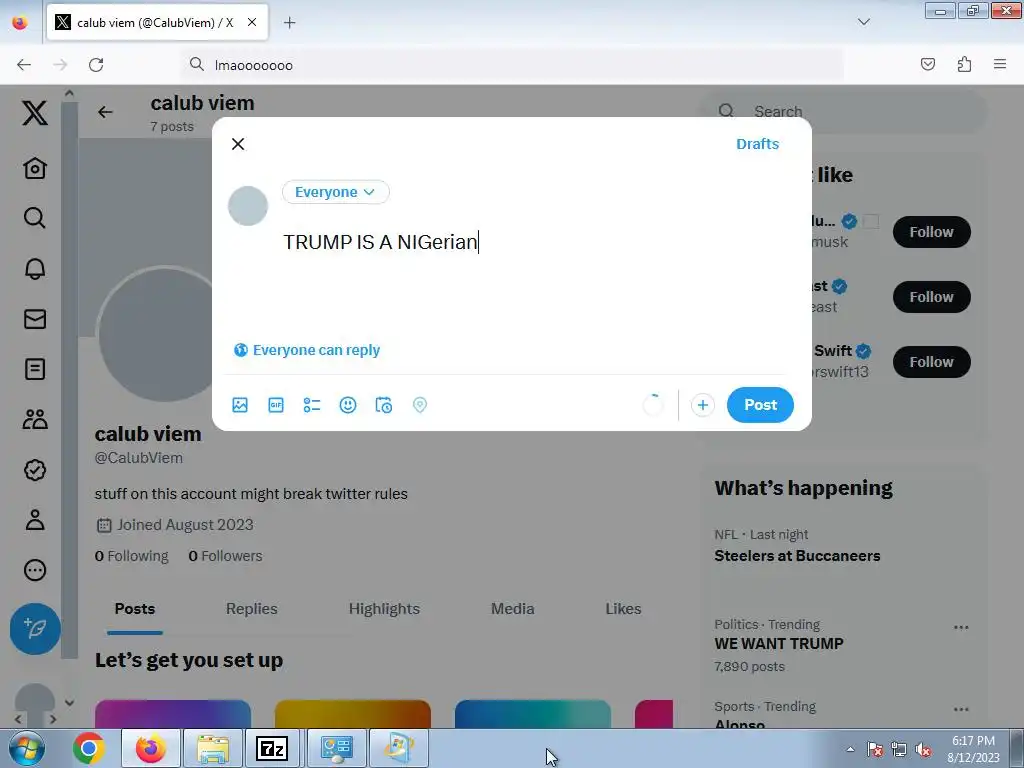This screenshot has height=768, width=1024.
Task: Reload the page
Action: tap(96, 65)
